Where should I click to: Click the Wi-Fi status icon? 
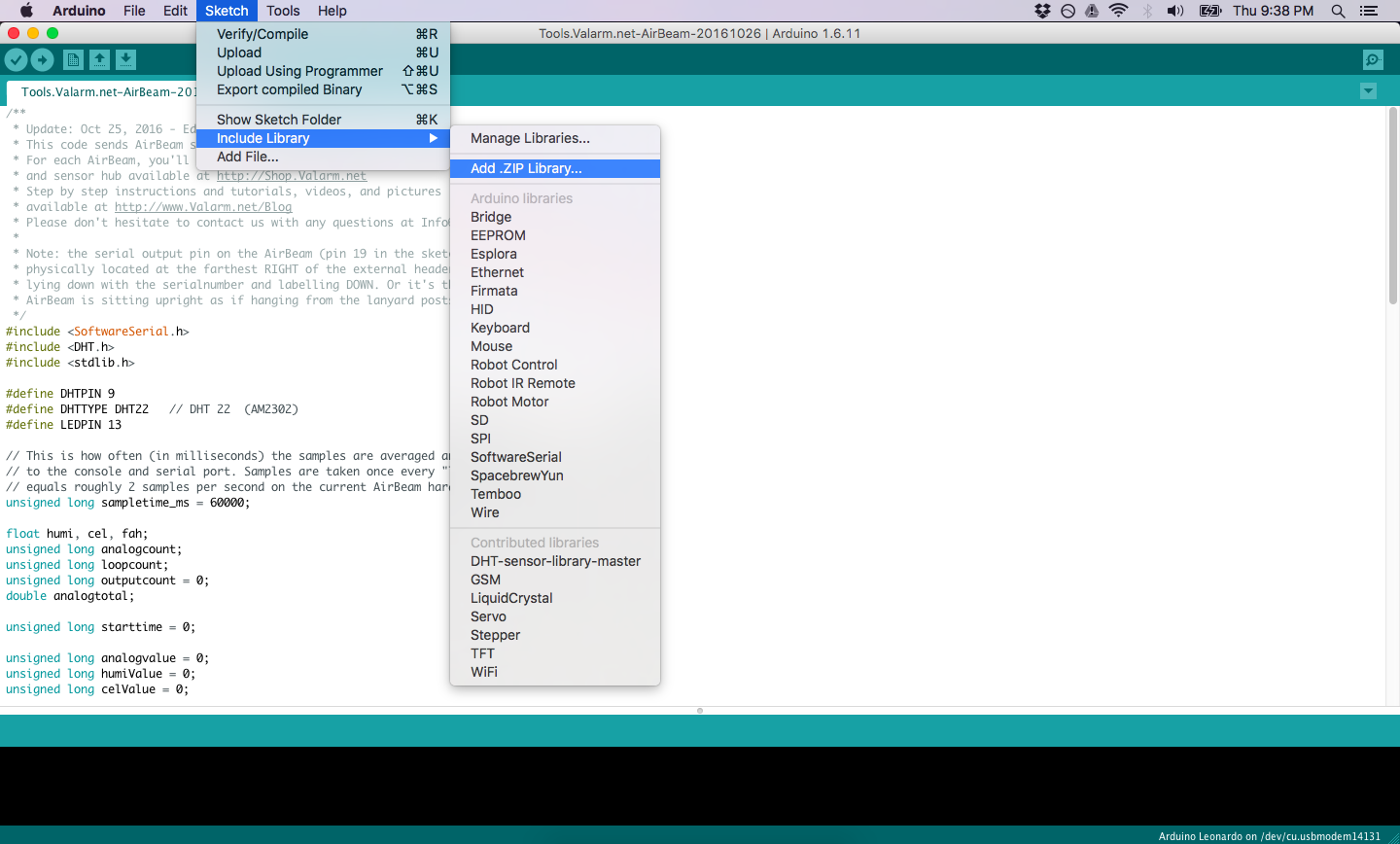(1118, 11)
